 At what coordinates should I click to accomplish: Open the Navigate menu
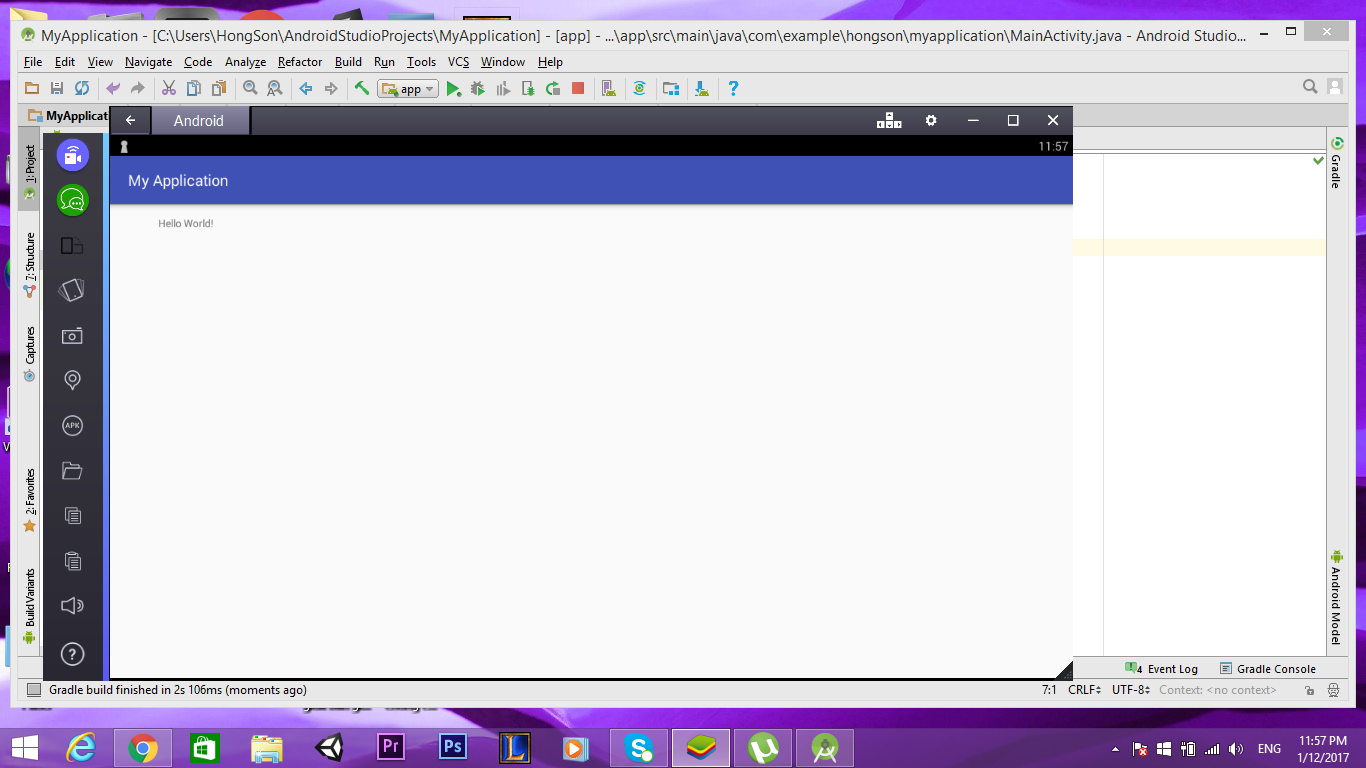pyautogui.click(x=148, y=62)
